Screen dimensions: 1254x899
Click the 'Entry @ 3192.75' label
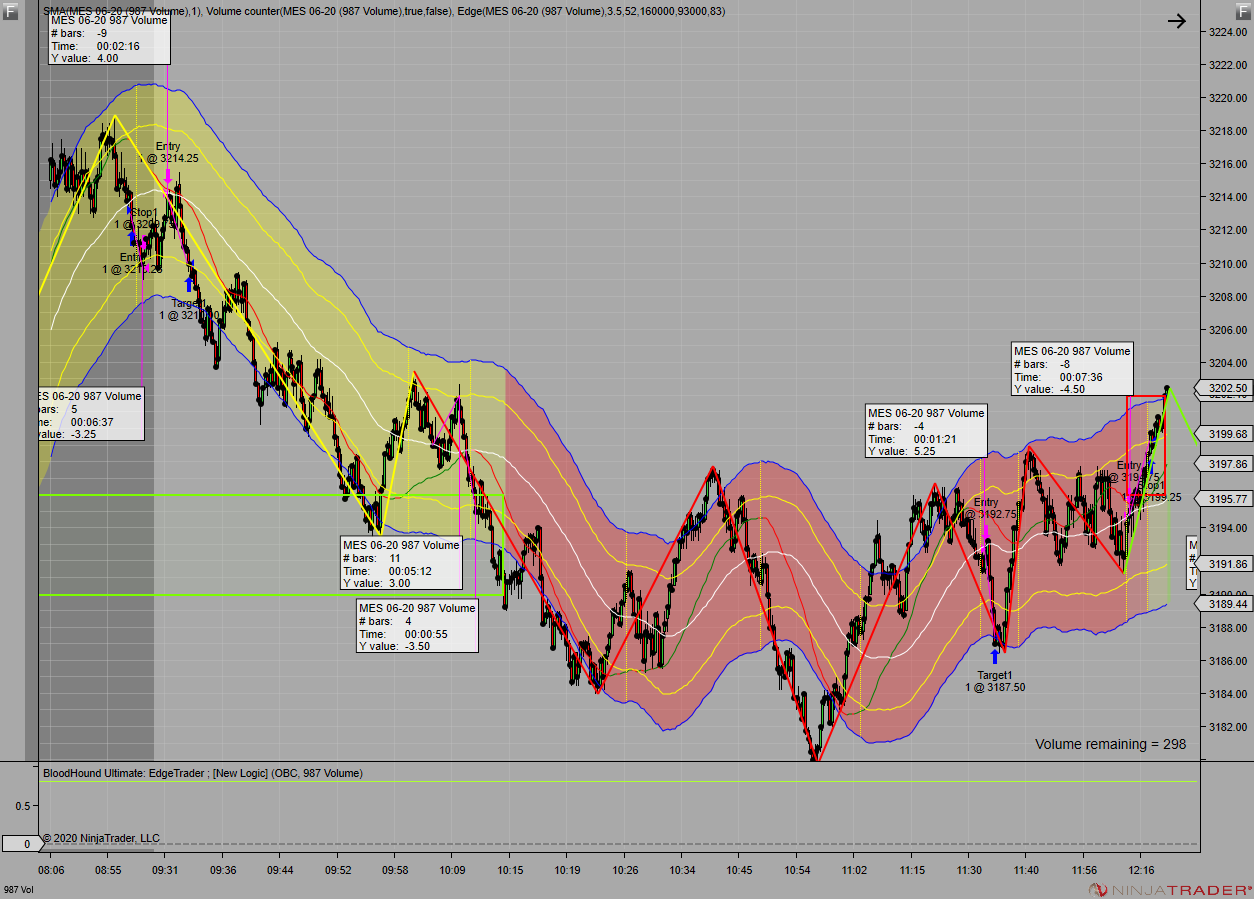pyautogui.click(x=991, y=508)
